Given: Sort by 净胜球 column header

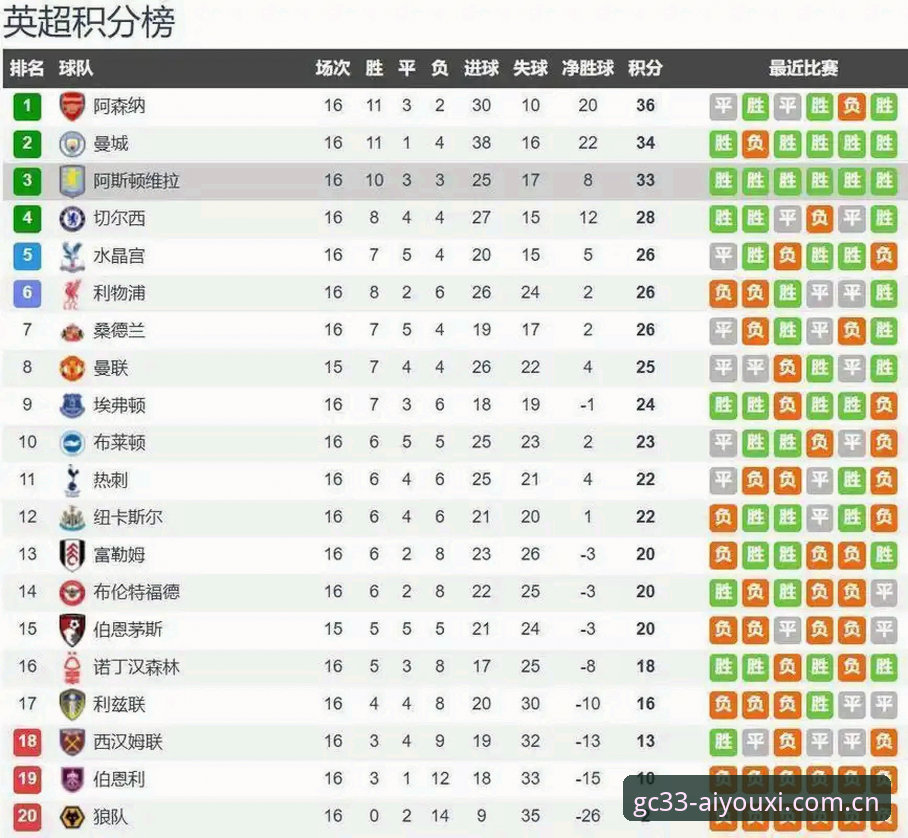Looking at the screenshot, I should tap(587, 68).
